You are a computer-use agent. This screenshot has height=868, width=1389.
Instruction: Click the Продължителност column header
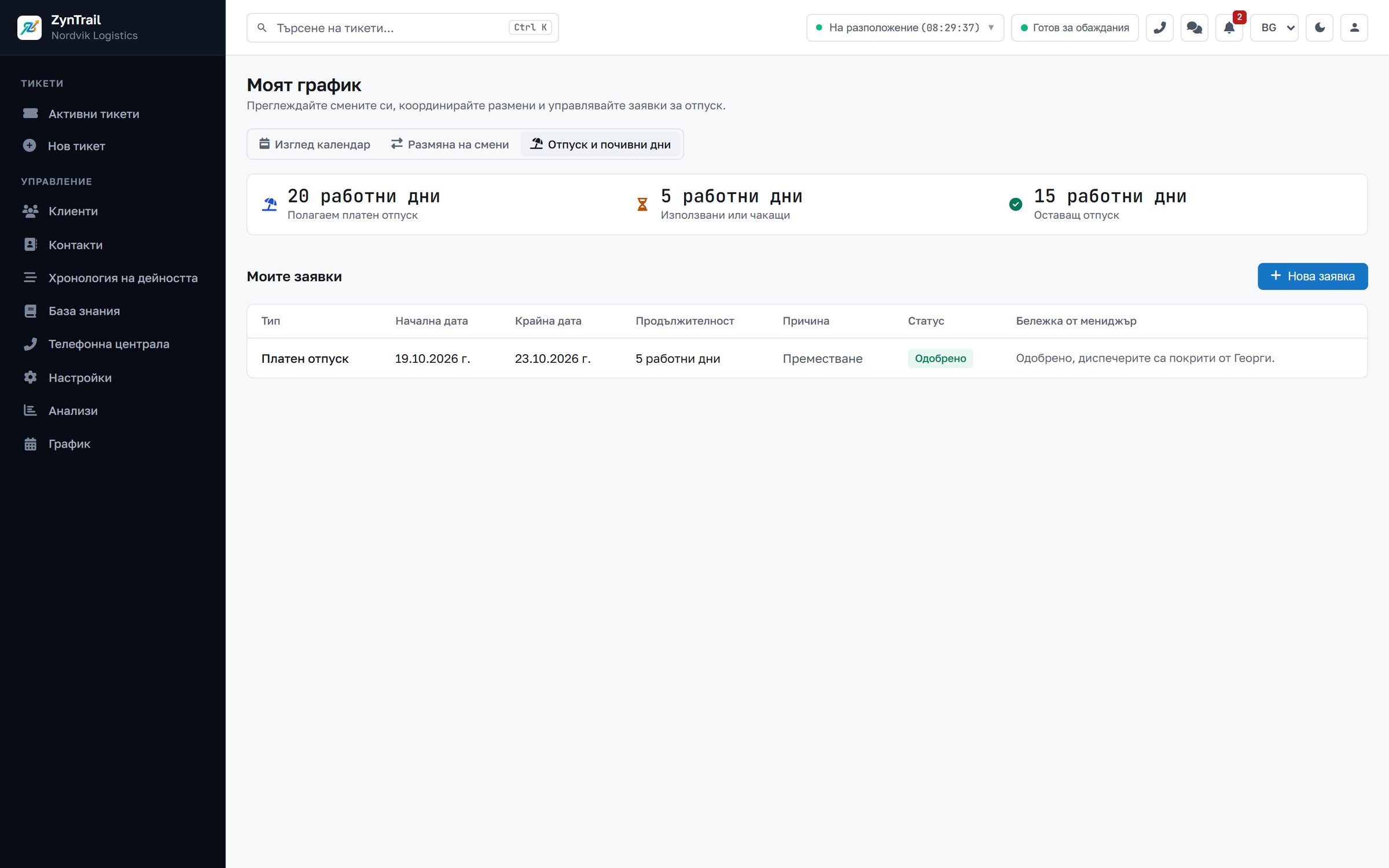(x=685, y=321)
